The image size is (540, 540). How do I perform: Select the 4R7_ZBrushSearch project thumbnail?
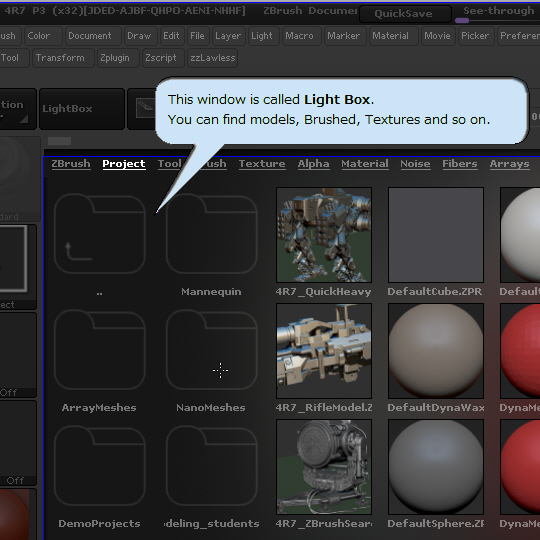pos(324,467)
